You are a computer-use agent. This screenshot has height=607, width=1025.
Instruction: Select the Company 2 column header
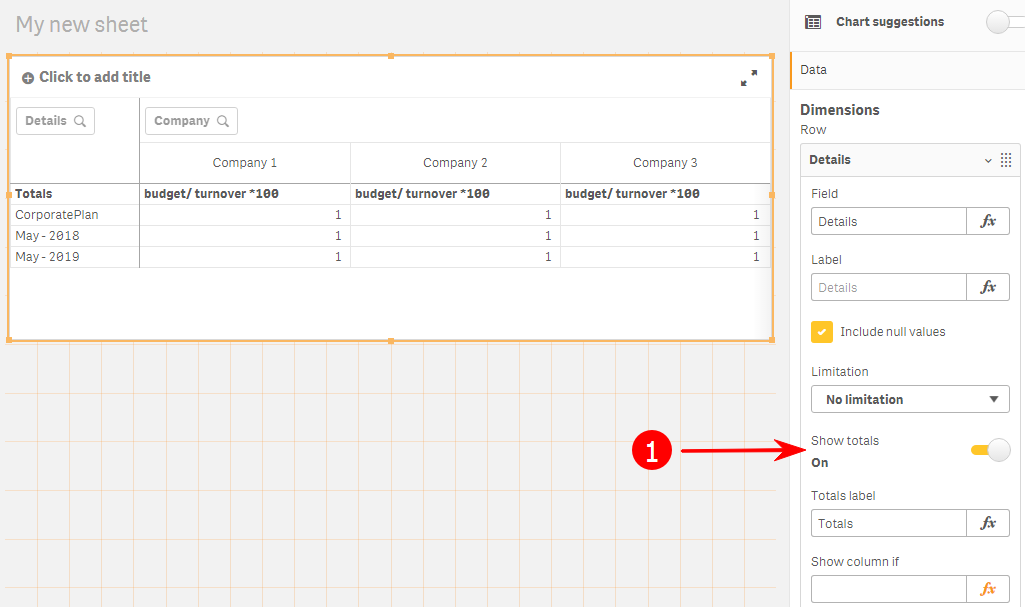pyautogui.click(x=455, y=163)
